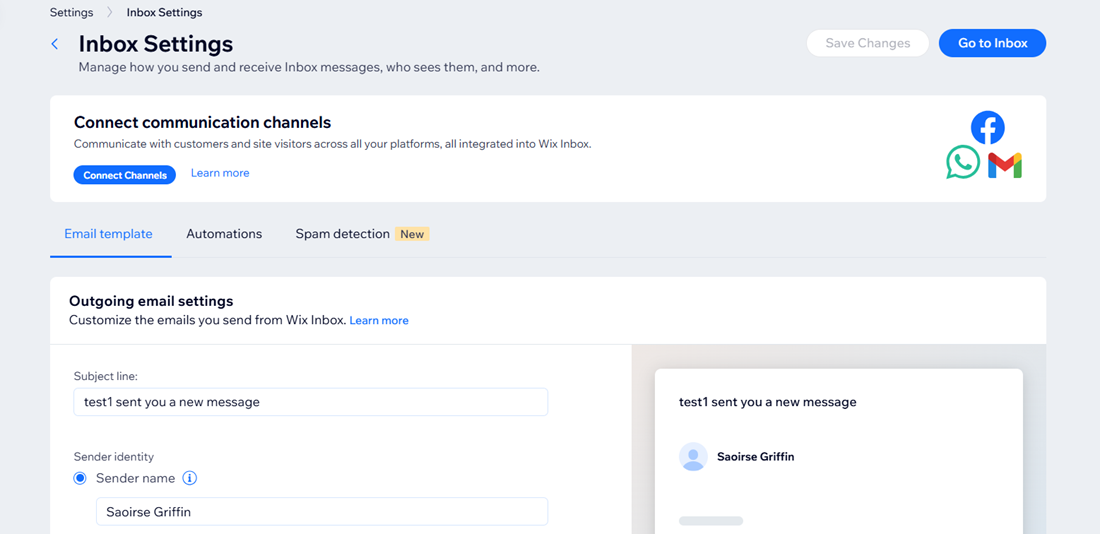Click the Settings breadcrumb
Screen dimensions: 1100x534
pyautogui.click(x=72, y=13)
